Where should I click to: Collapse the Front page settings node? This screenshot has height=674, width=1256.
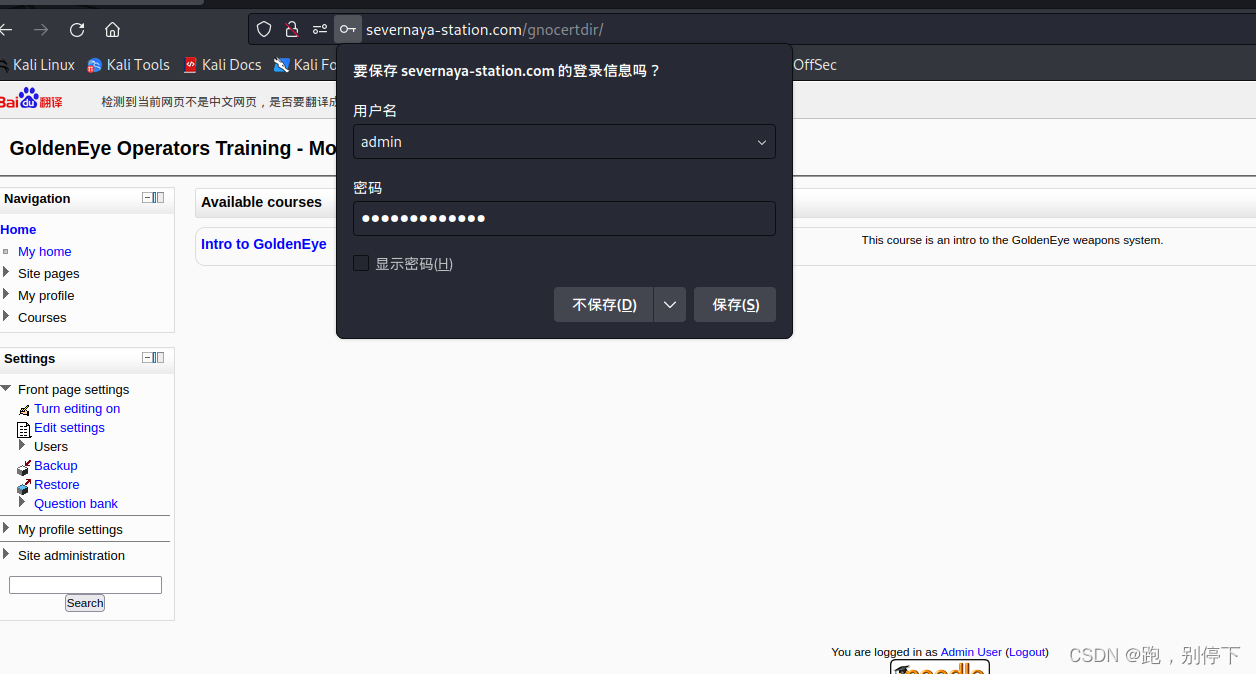(6, 389)
